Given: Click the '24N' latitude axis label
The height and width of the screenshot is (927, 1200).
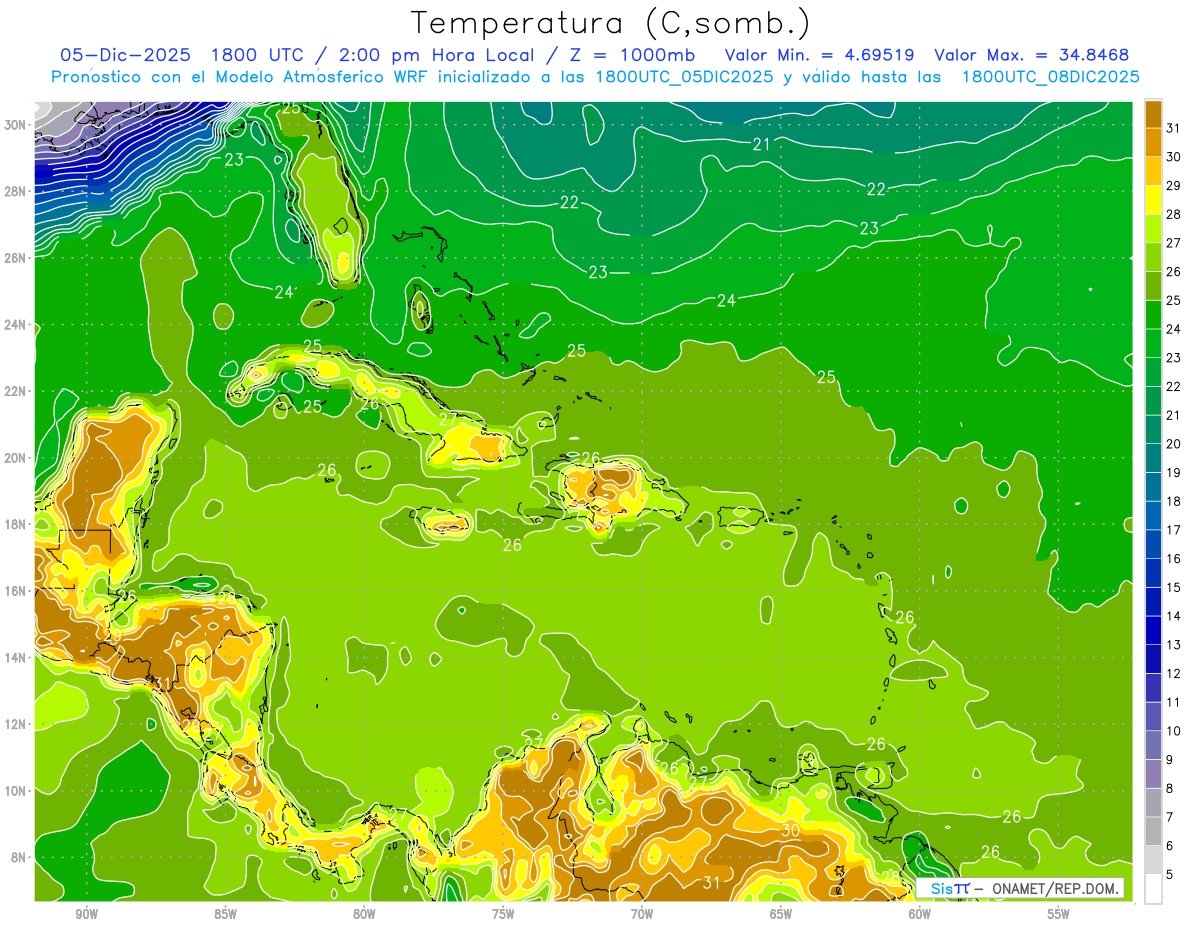Looking at the screenshot, I should coord(16,324).
